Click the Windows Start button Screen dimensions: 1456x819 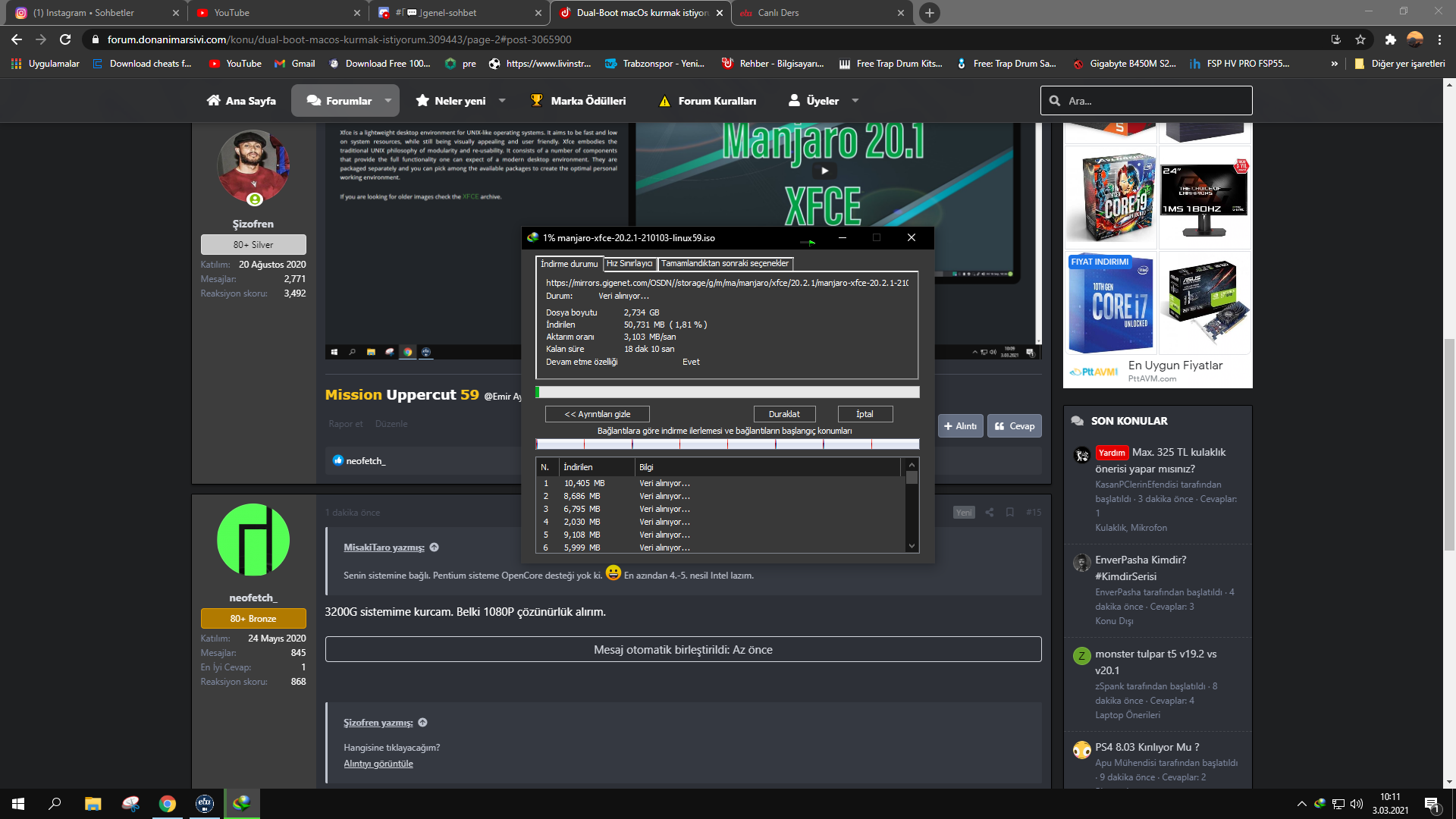click(x=18, y=803)
